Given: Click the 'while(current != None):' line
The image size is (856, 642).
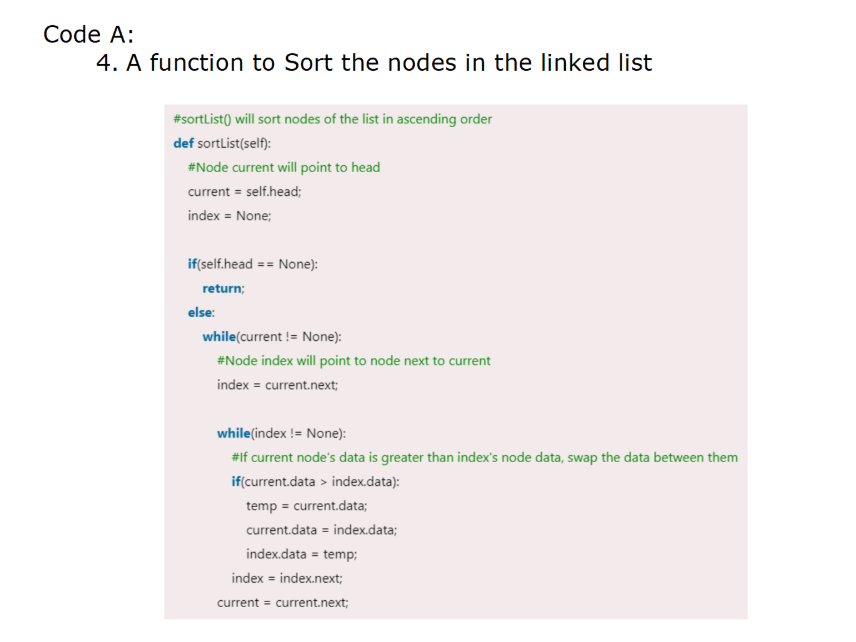Looking at the screenshot, I should tap(272, 337).
